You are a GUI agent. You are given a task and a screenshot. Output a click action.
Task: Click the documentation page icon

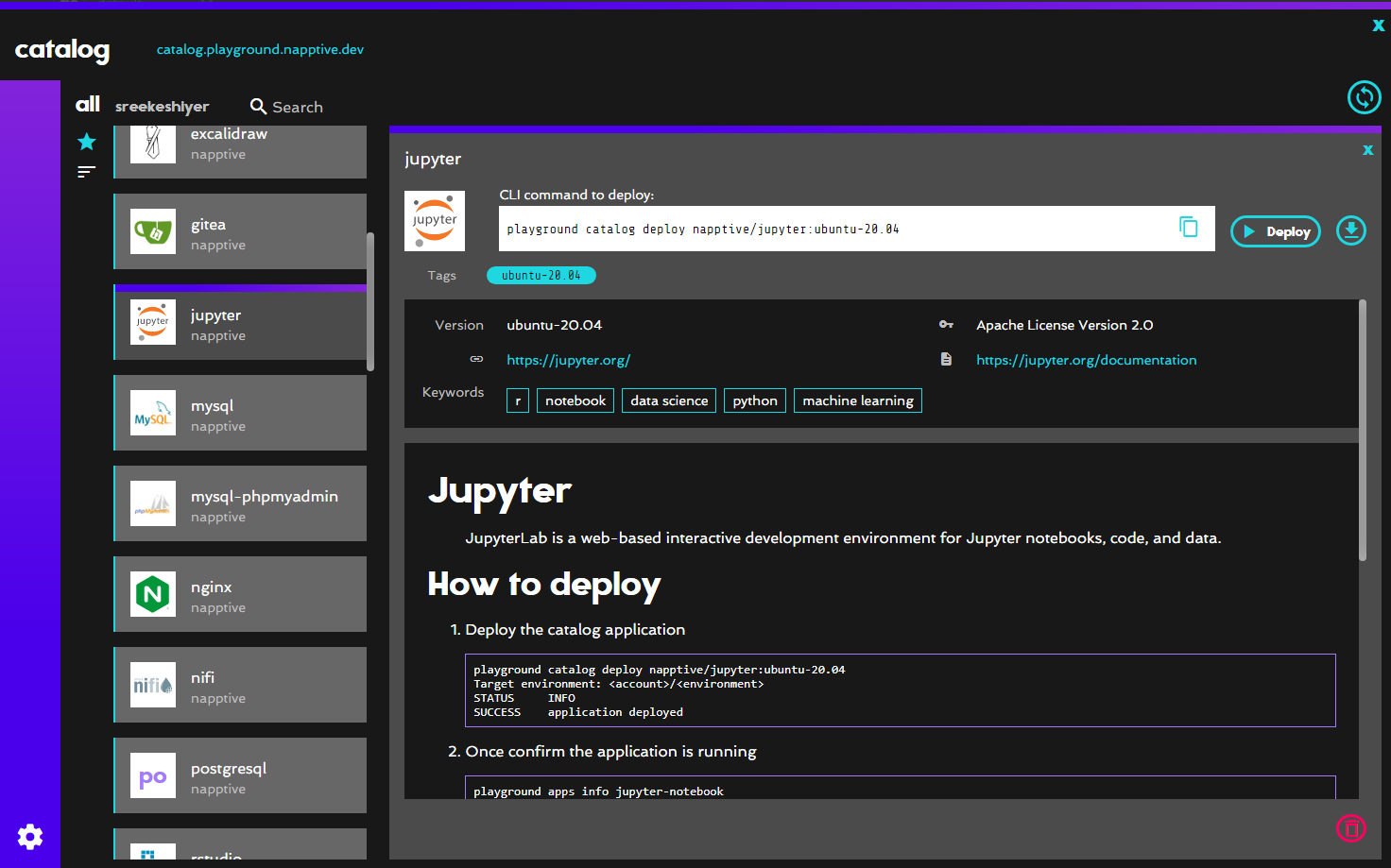(946, 359)
